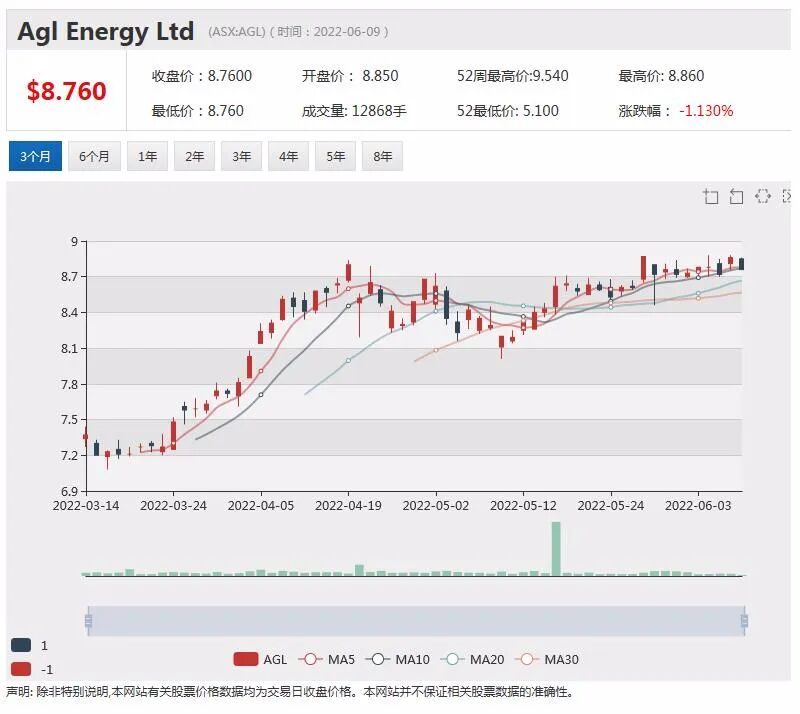The width and height of the screenshot is (800, 714).
Task: Toggle the MA20 legend entry
Action: point(472,659)
